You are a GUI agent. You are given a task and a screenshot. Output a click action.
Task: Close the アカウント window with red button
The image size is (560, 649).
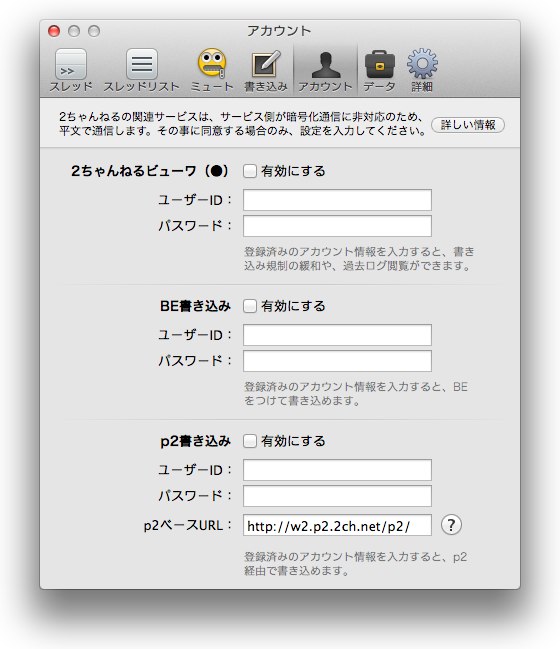pyautogui.click(x=54, y=31)
